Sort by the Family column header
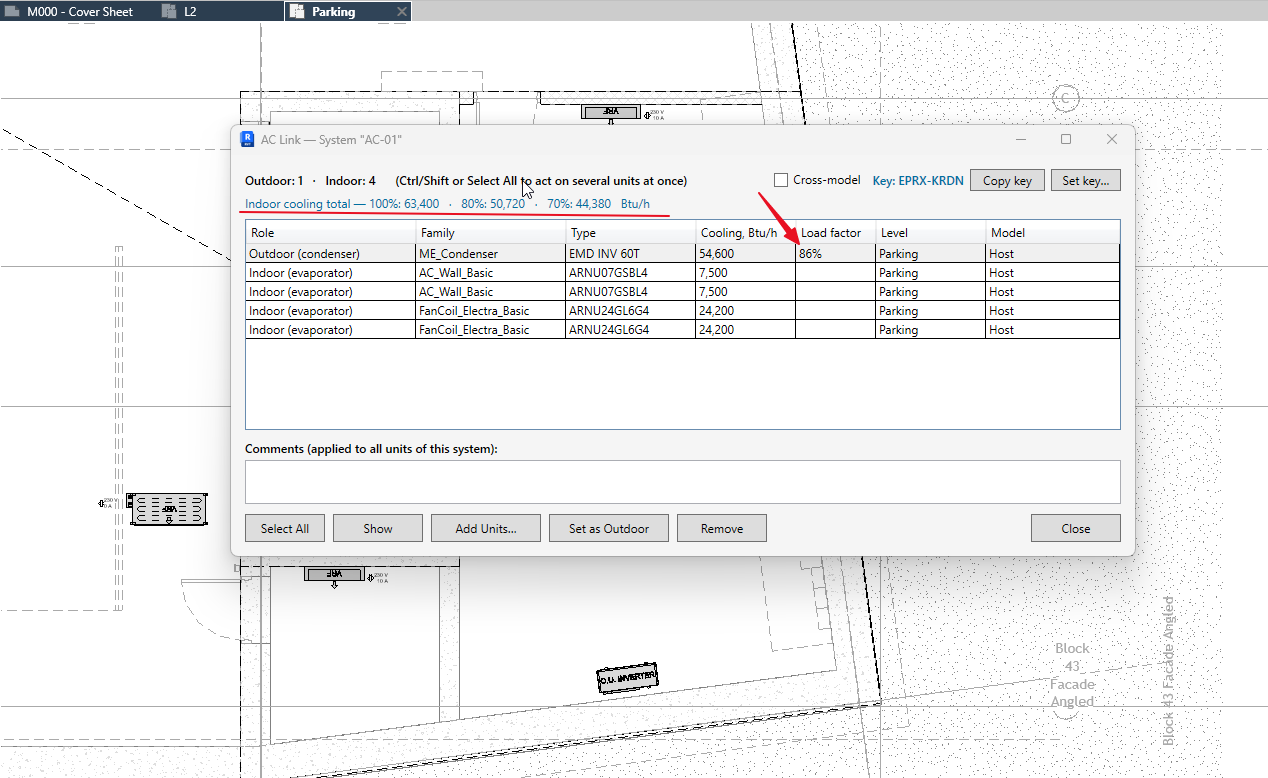Image resolution: width=1268 pixels, height=778 pixels. tap(491, 233)
